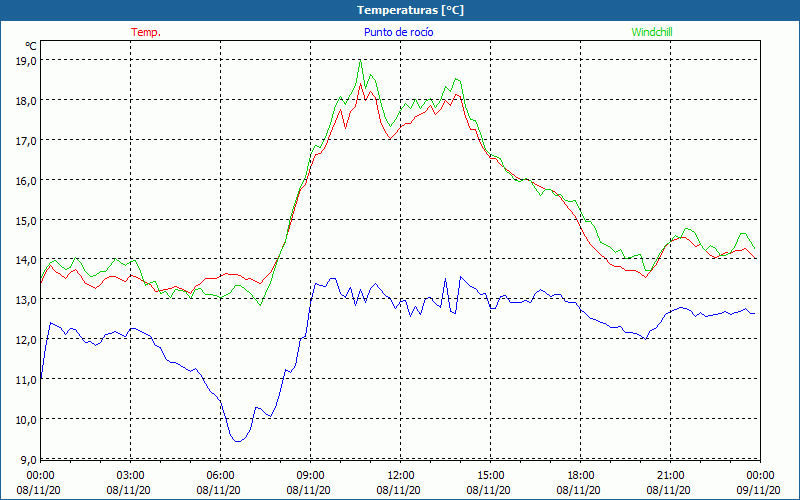
Task: Click the 18:00 time axis label
Action: click(581, 476)
